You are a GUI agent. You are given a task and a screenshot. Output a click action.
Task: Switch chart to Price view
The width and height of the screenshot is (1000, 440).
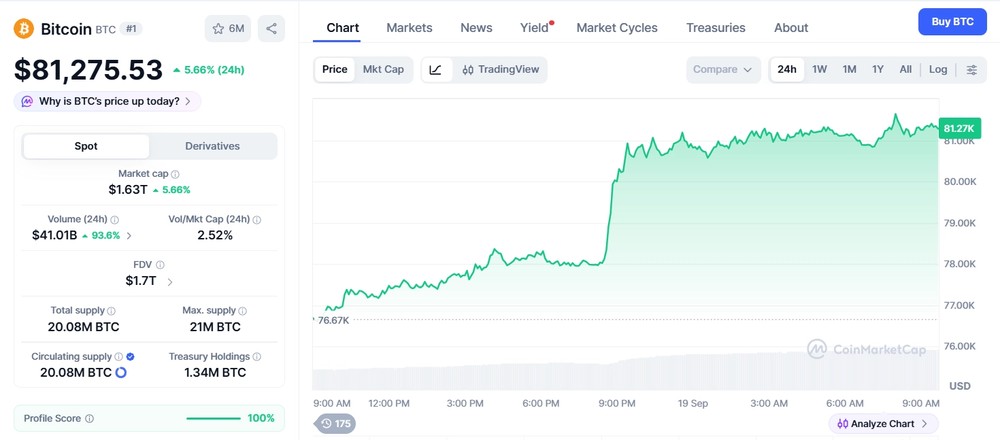[335, 70]
